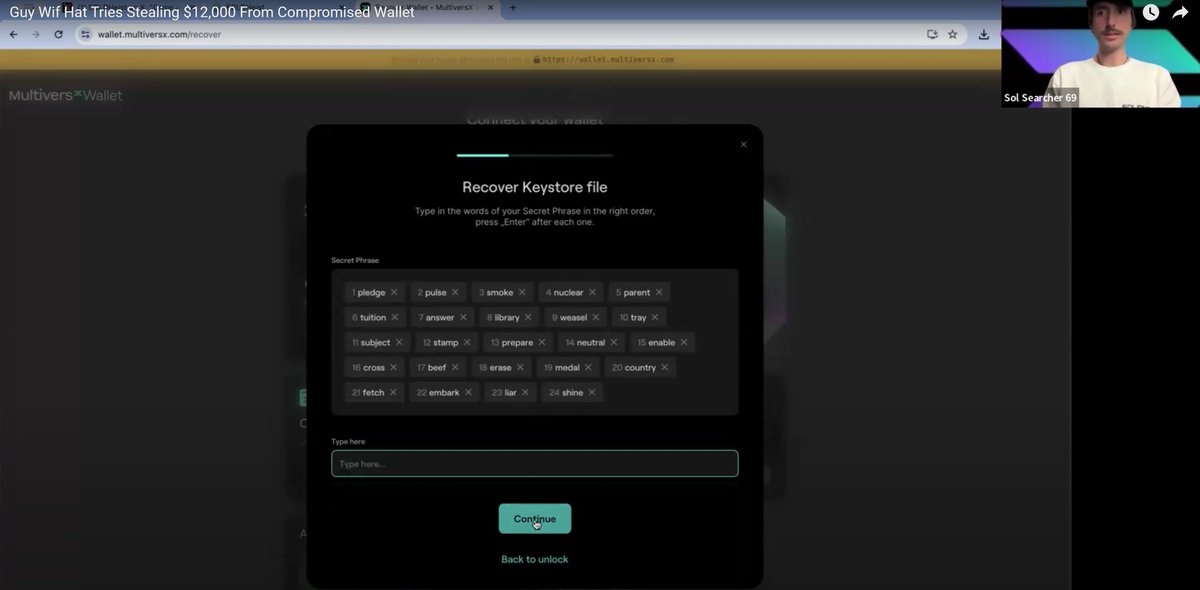
Task: Remove the word parent from the phrase
Action: pos(659,292)
